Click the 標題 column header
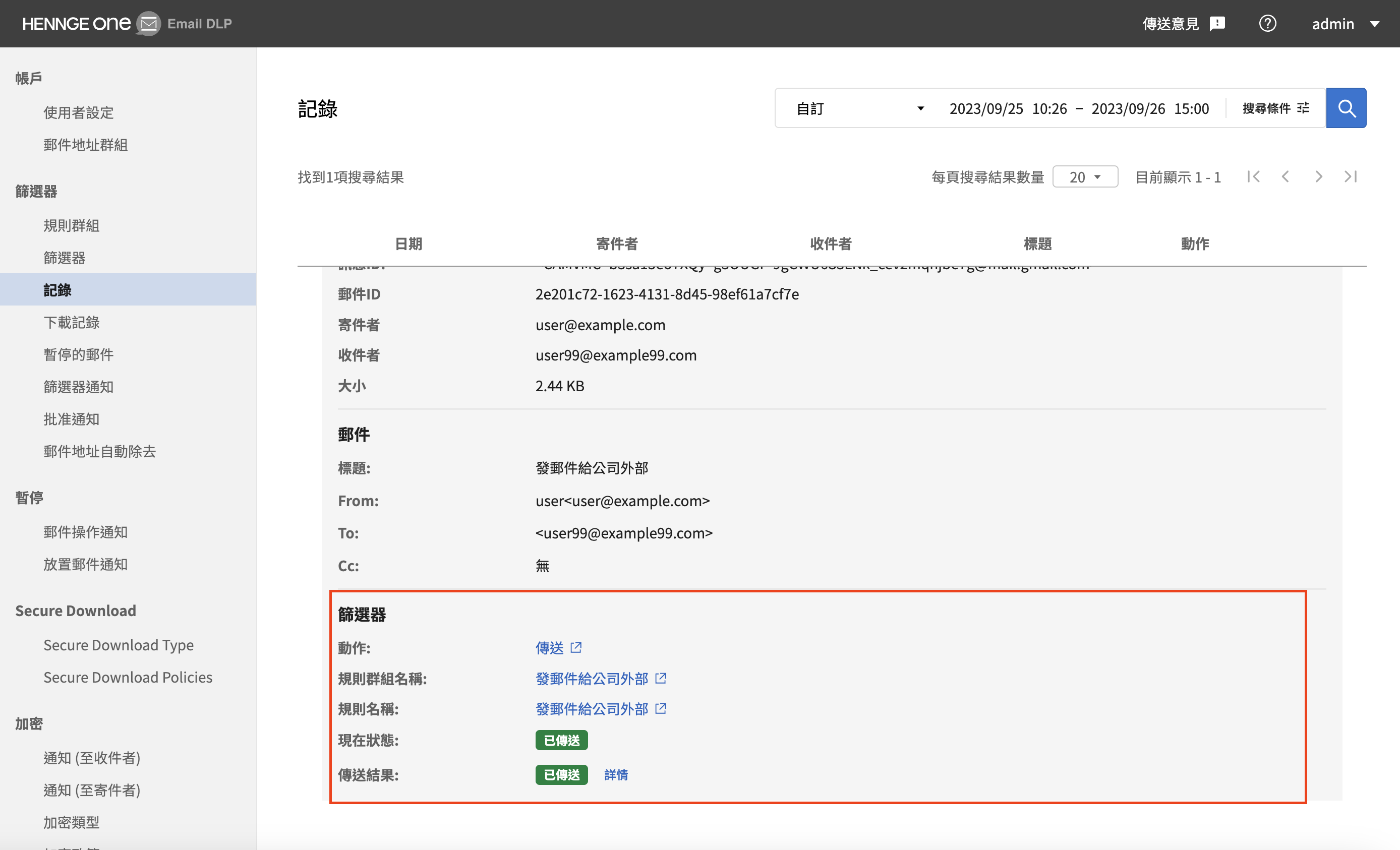Image resolution: width=1400 pixels, height=850 pixels. (1037, 244)
